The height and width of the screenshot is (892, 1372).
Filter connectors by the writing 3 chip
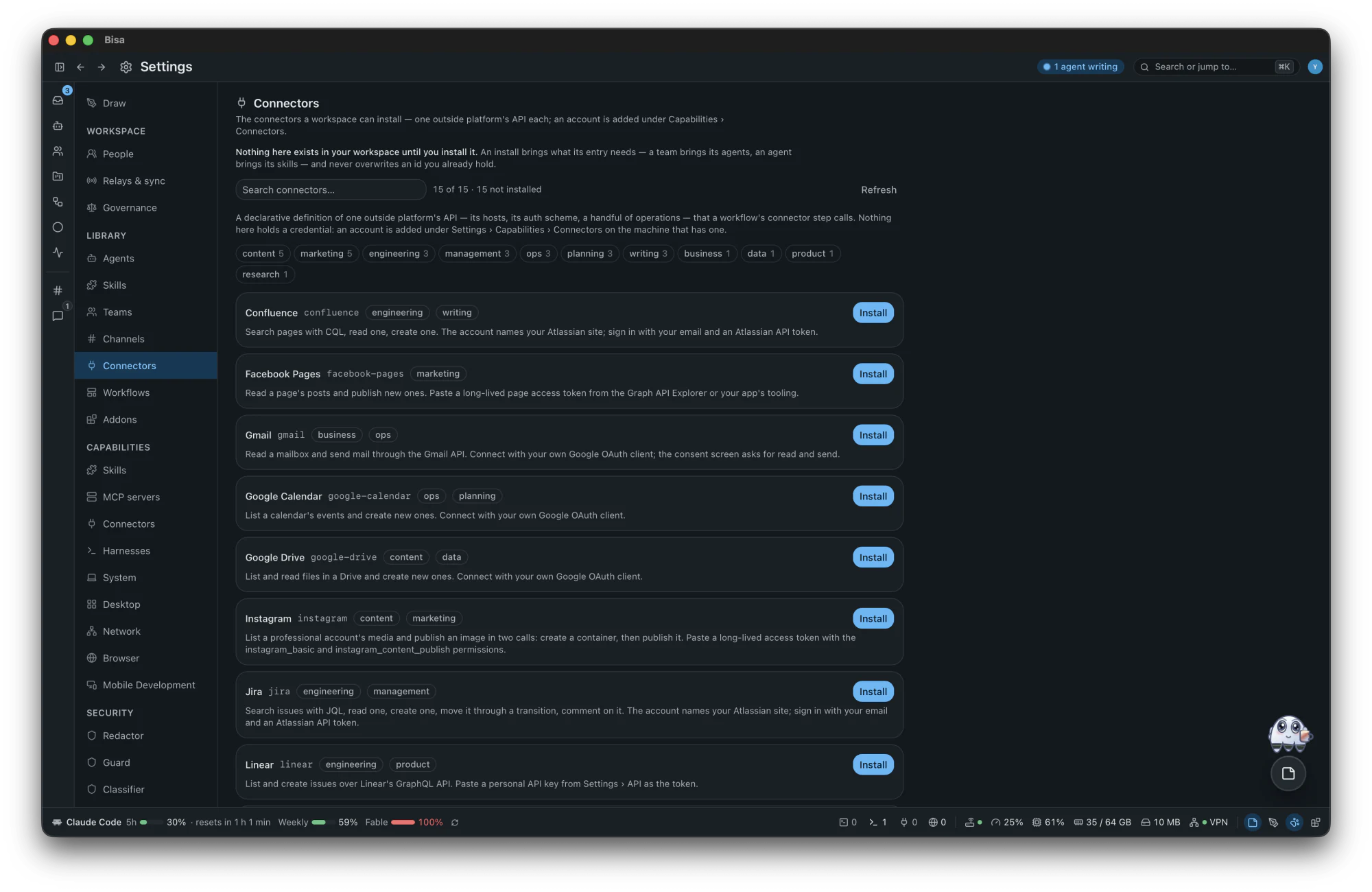pyautogui.click(x=648, y=253)
